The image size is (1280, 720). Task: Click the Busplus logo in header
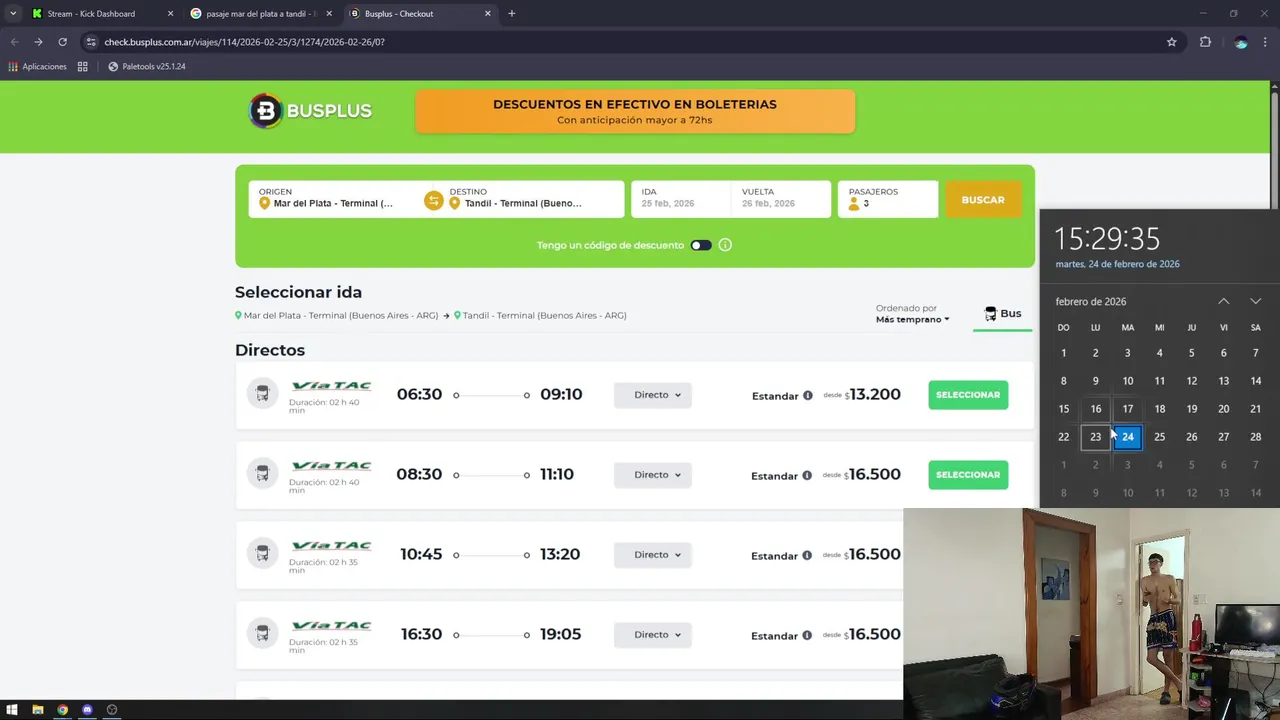310,111
